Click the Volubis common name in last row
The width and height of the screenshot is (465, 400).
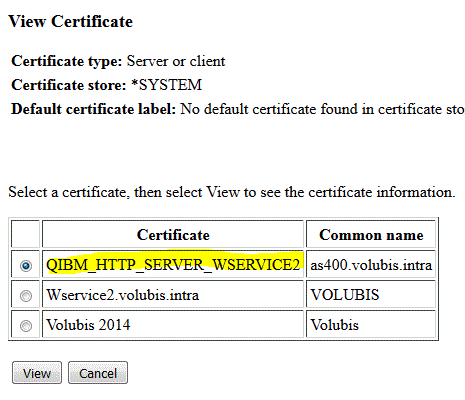pyautogui.click(x=334, y=325)
